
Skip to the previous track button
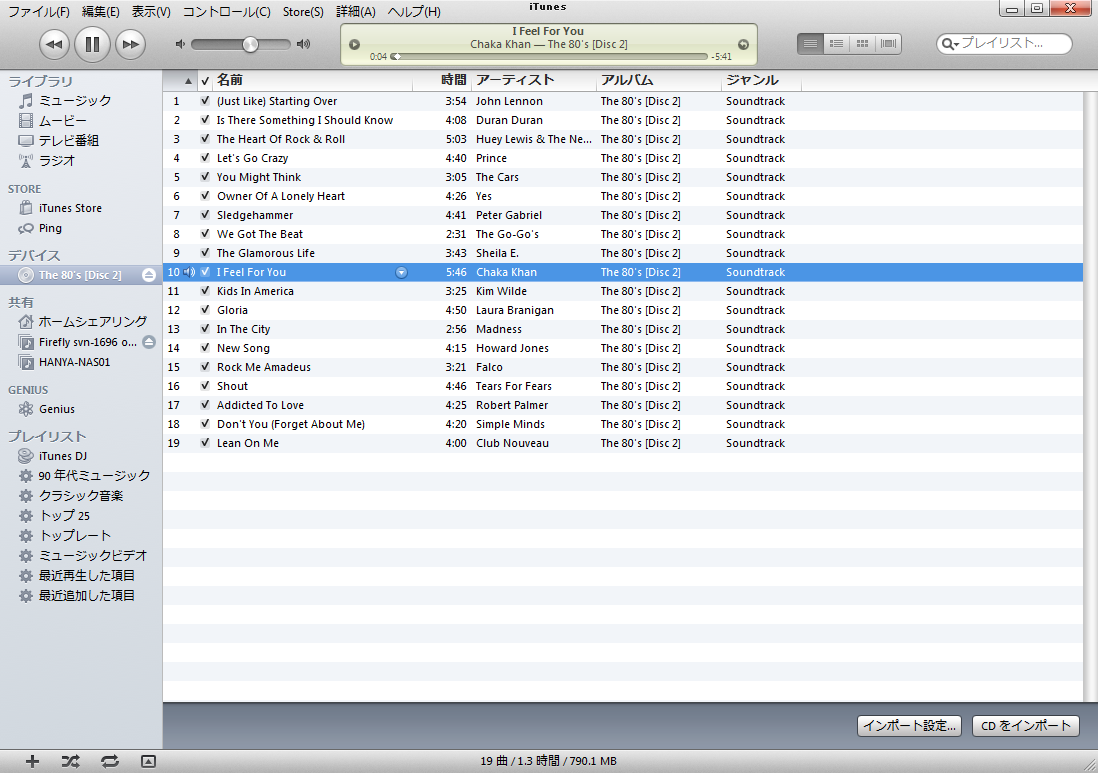(54, 44)
